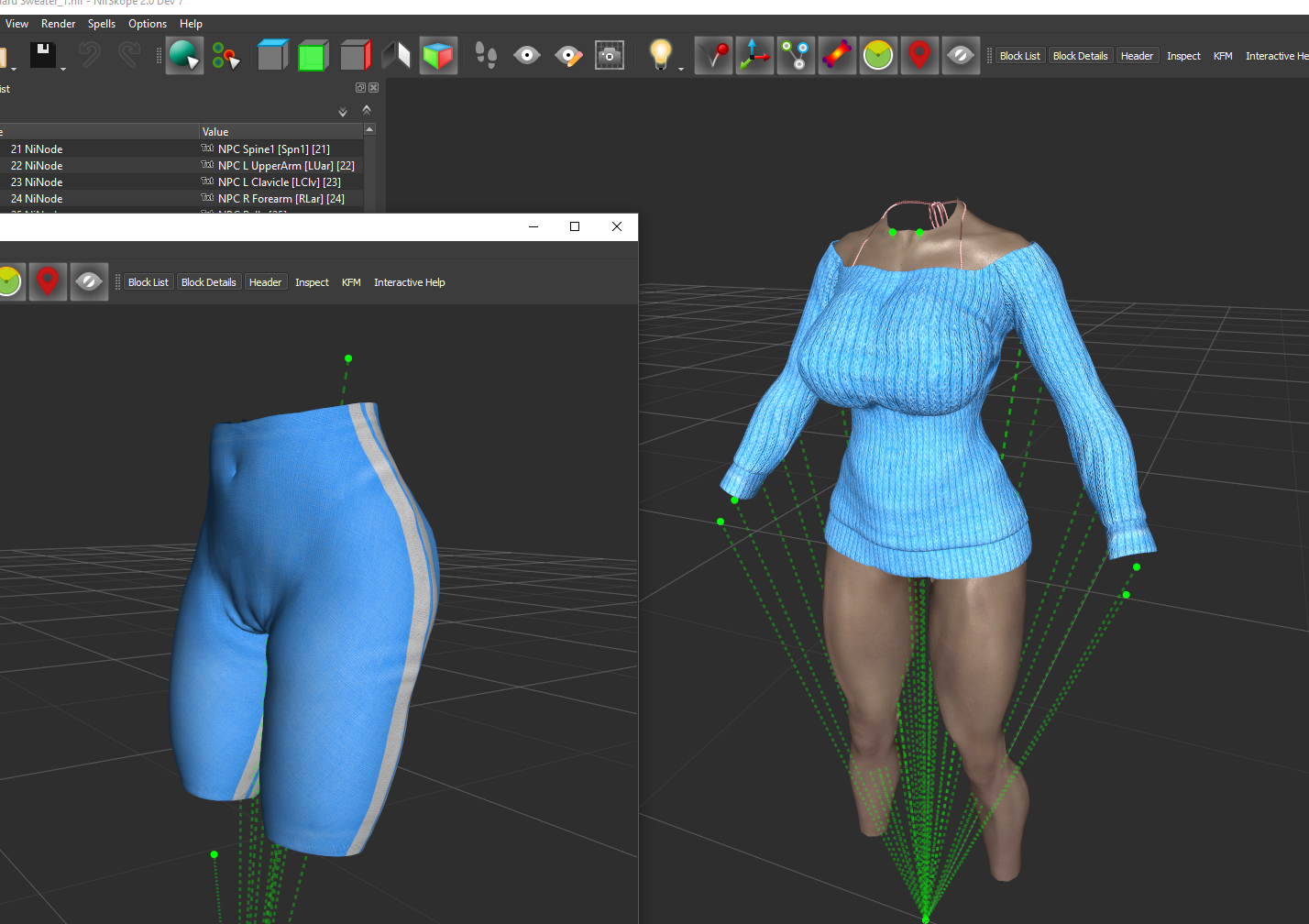Activate the Select Vertices tool
Image resolution: width=1309 pixels, height=924 pixels.
click(225, 56)
